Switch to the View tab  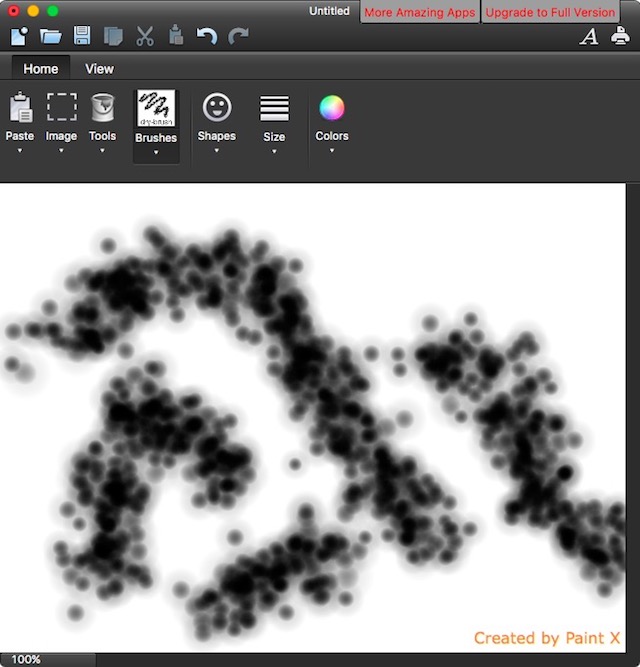[100, 68]
